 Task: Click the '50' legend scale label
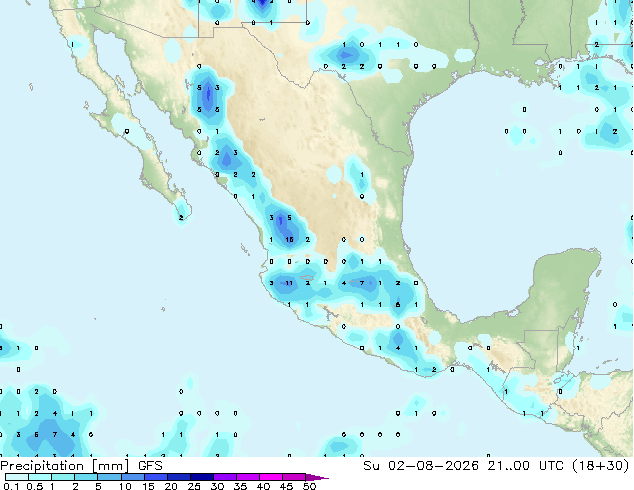309,486
